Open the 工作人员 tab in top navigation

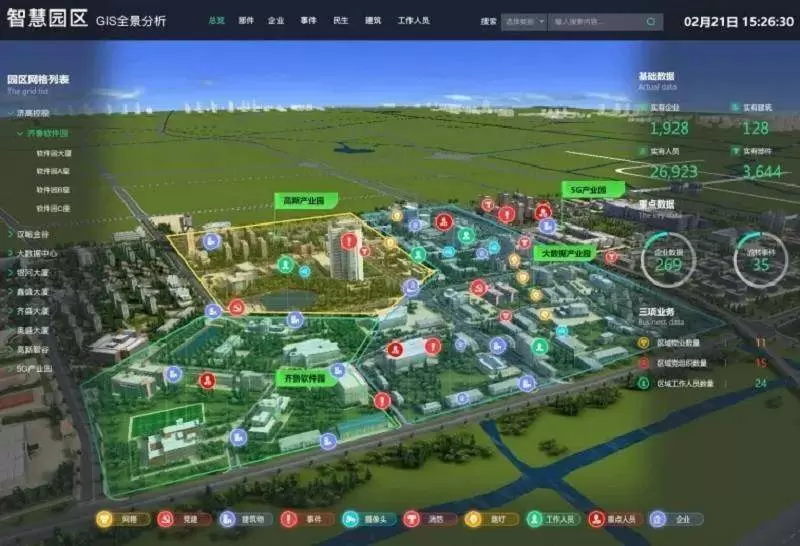click(x=414, y=20)
